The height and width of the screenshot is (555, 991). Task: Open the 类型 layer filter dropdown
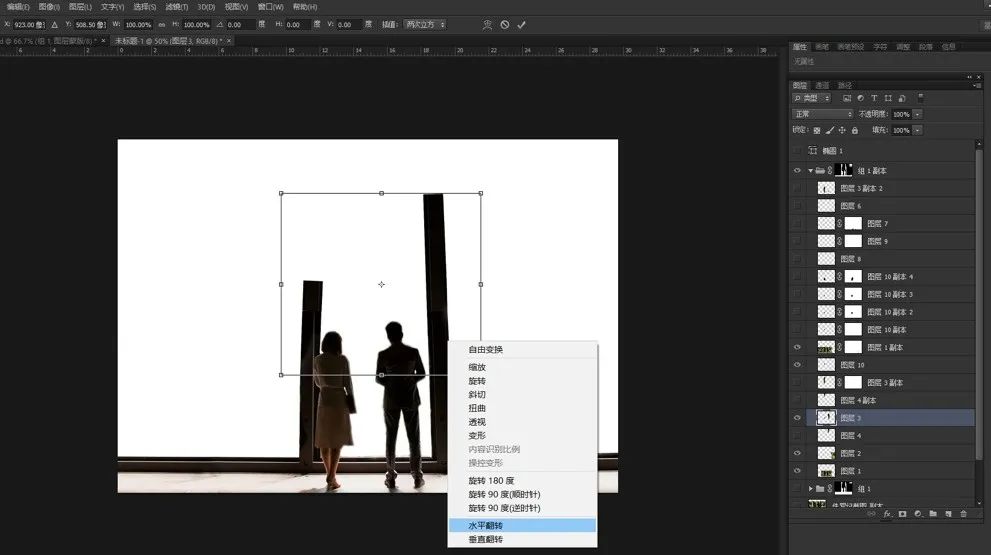[x=812, y=98]
